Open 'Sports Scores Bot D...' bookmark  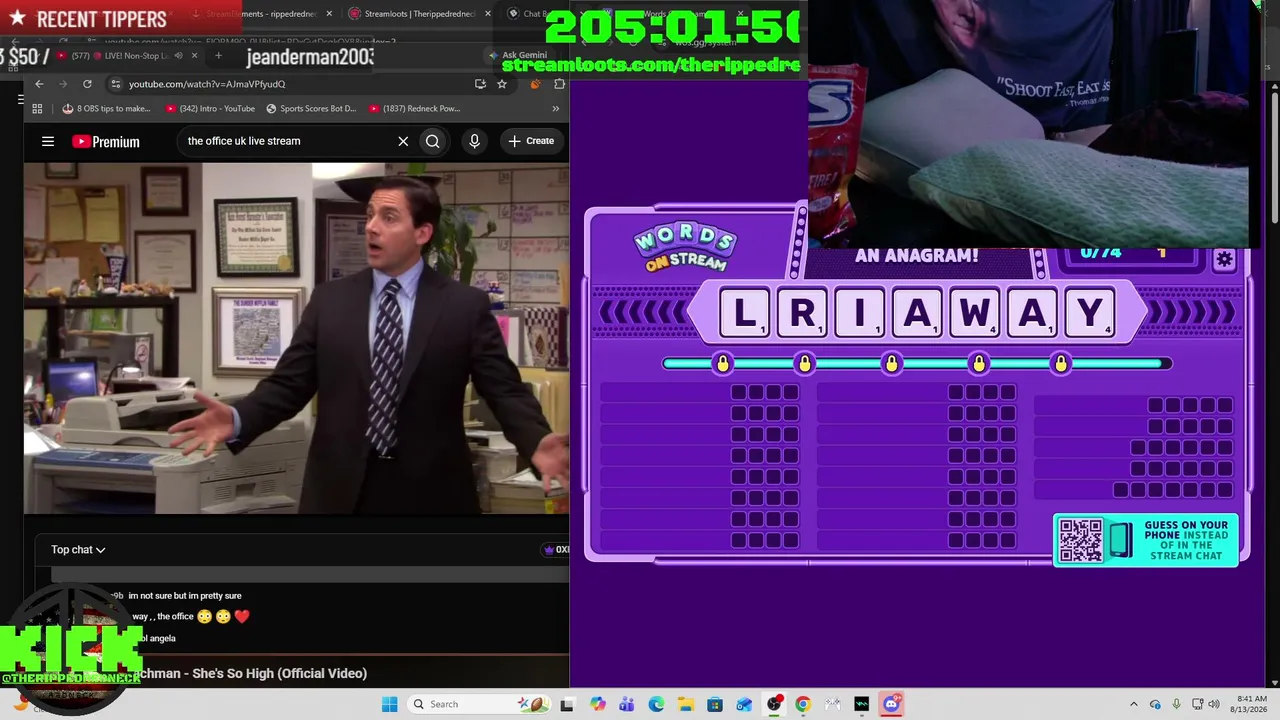coord(310,108)
